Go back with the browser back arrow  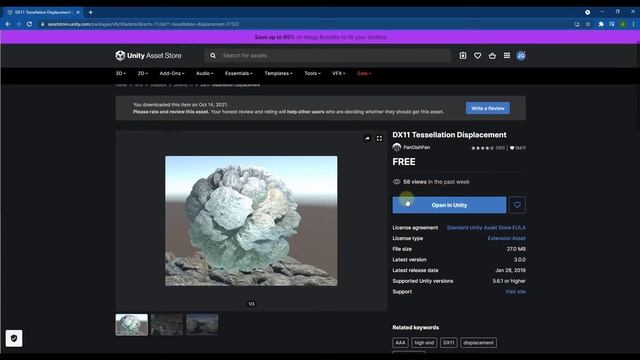(8, 24)
